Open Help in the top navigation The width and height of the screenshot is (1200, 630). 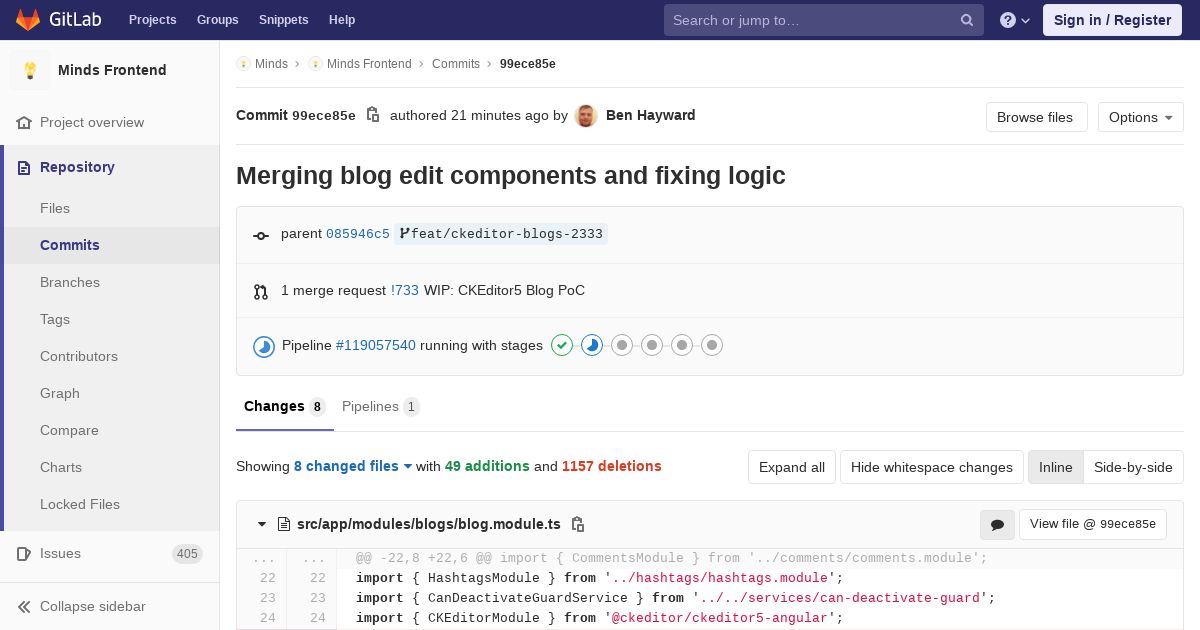point(342,20)
